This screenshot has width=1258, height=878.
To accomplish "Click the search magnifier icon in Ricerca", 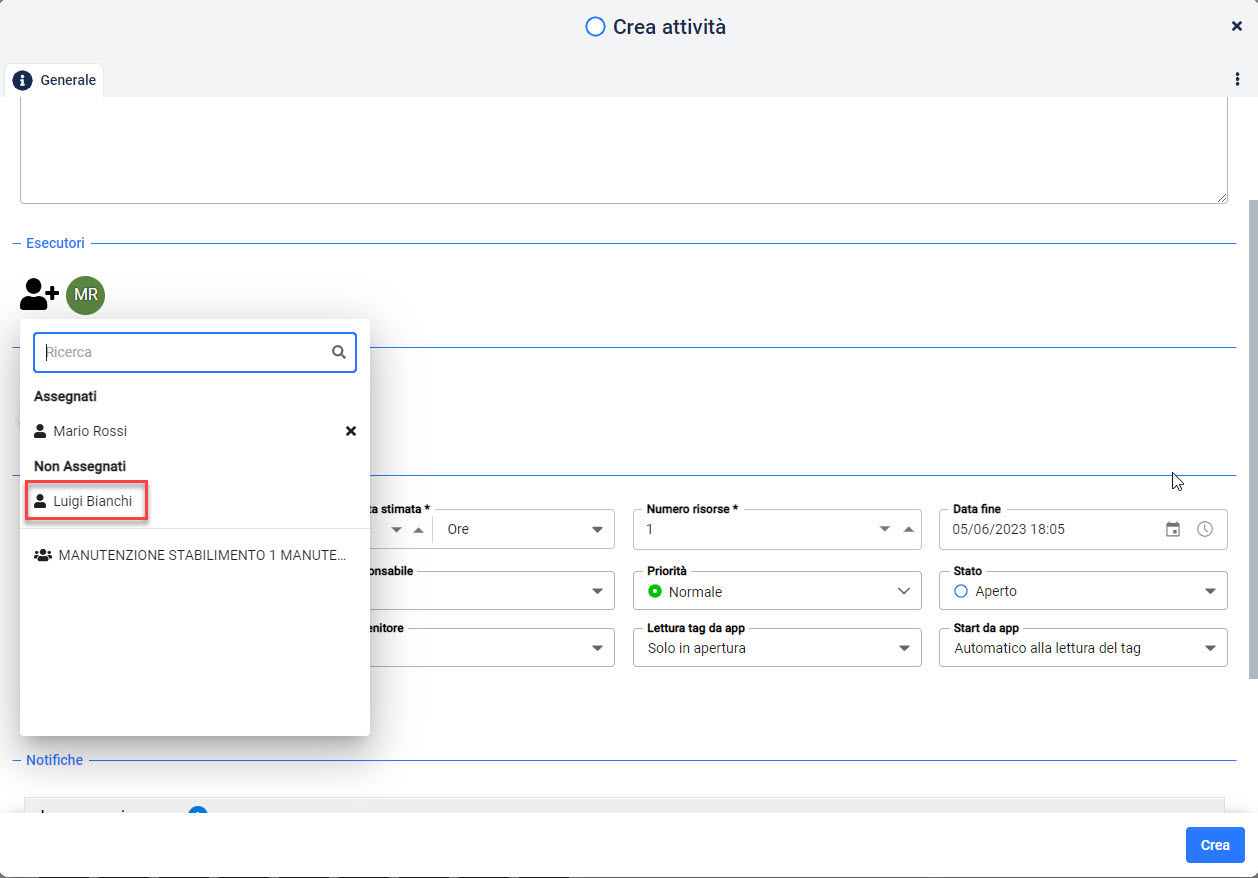I will point(339,352).
